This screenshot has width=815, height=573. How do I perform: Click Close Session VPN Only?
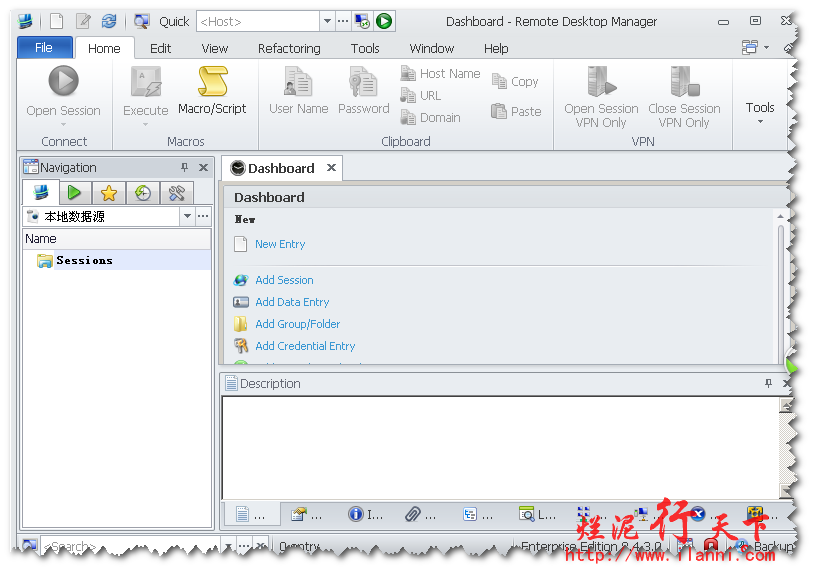click(x=684, y=98)
